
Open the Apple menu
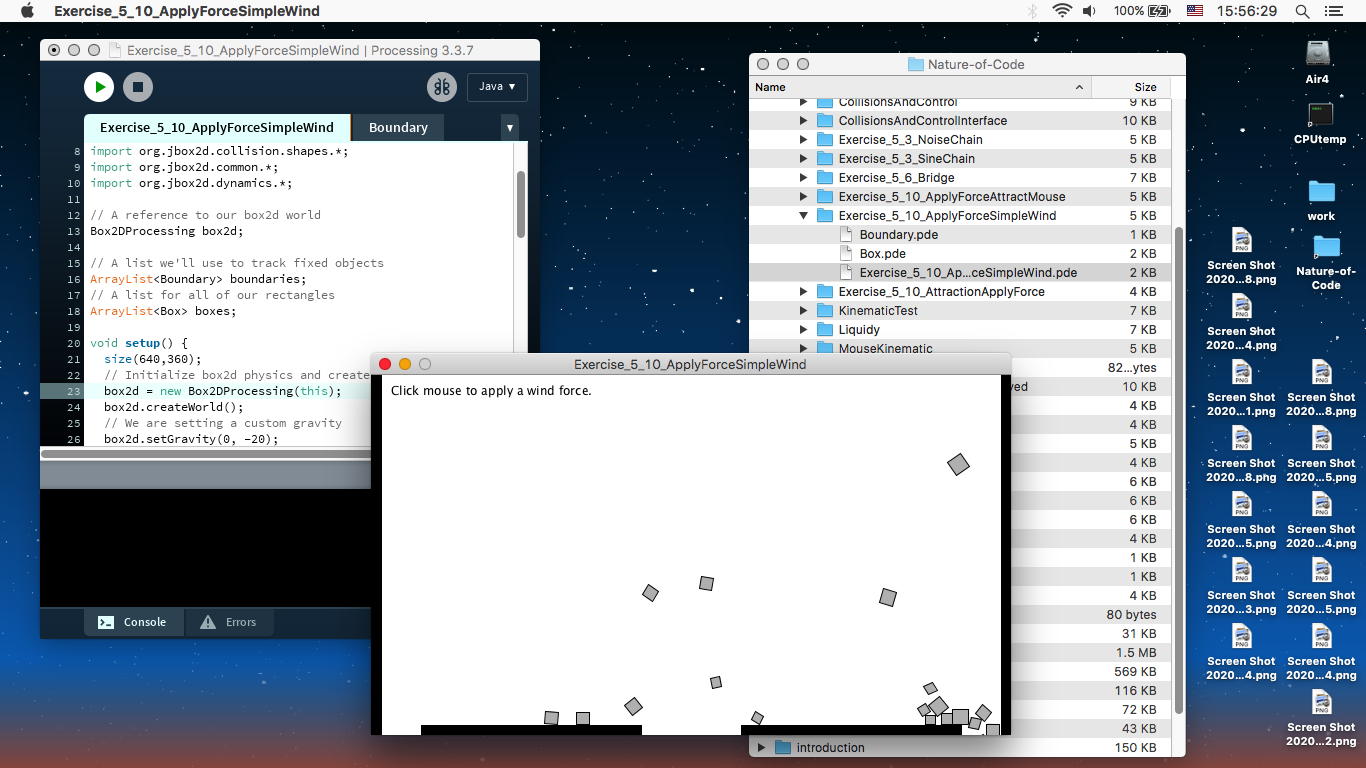pos(27,11)
